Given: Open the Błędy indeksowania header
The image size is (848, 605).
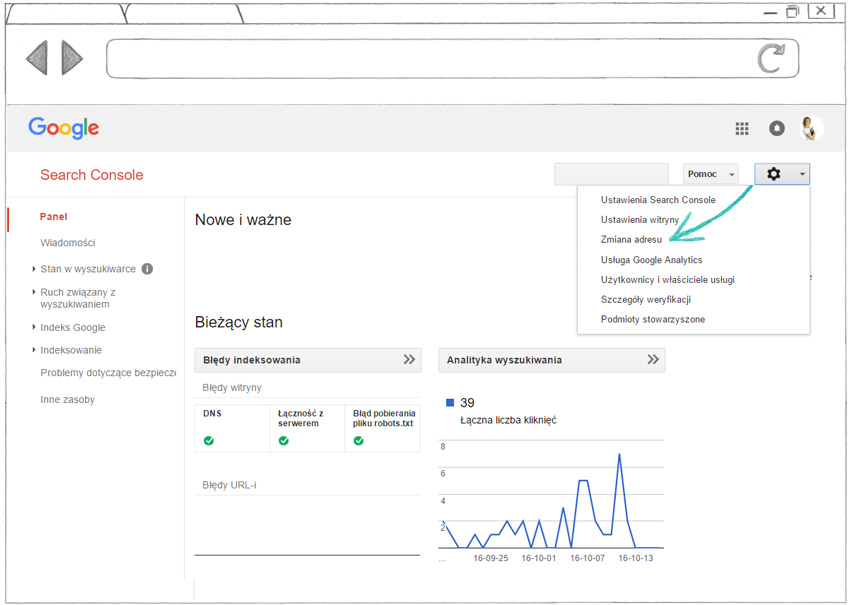Looking at the screenshot, I should click(x=308, y=360).
